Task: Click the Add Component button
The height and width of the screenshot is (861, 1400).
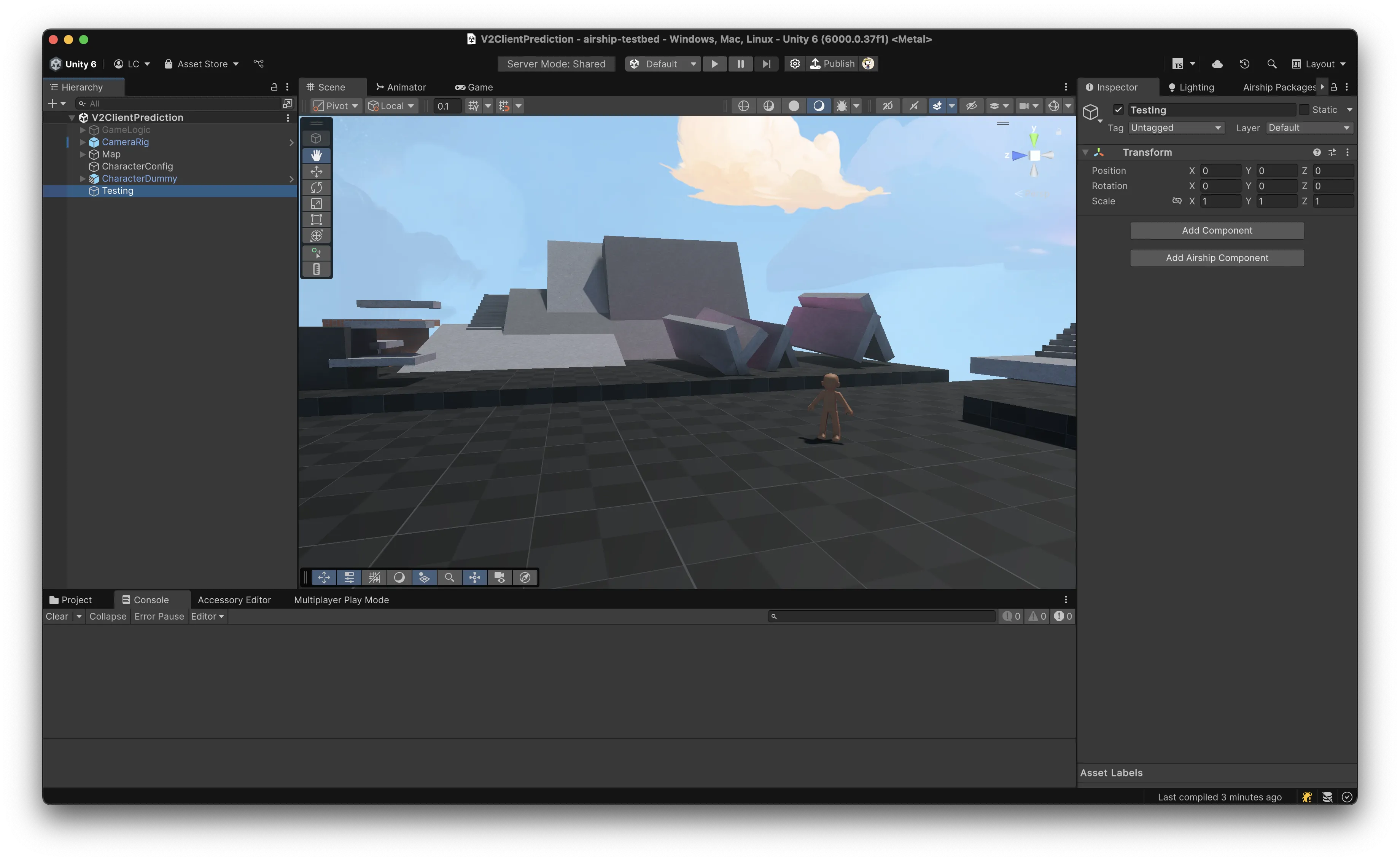Action: point(1217,230)
